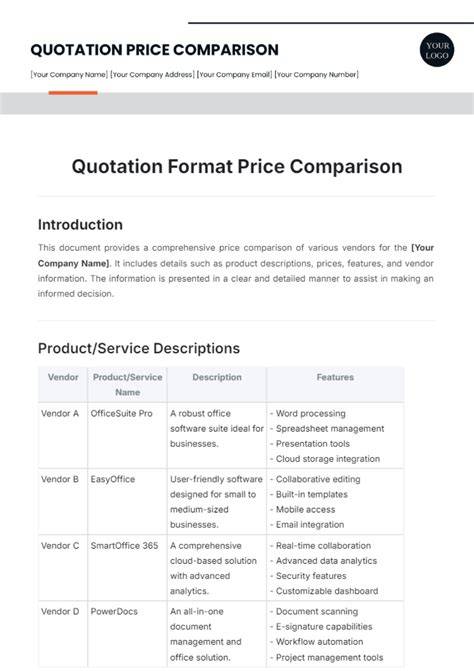
Task: Click the Introduction section heading
Action: tap(80, 225)
